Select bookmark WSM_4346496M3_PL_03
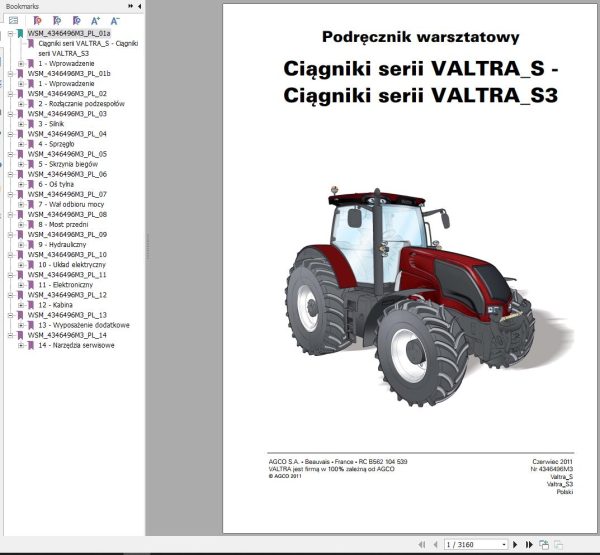This screenshot has height=555, width=600. click(x=67, y=114)
